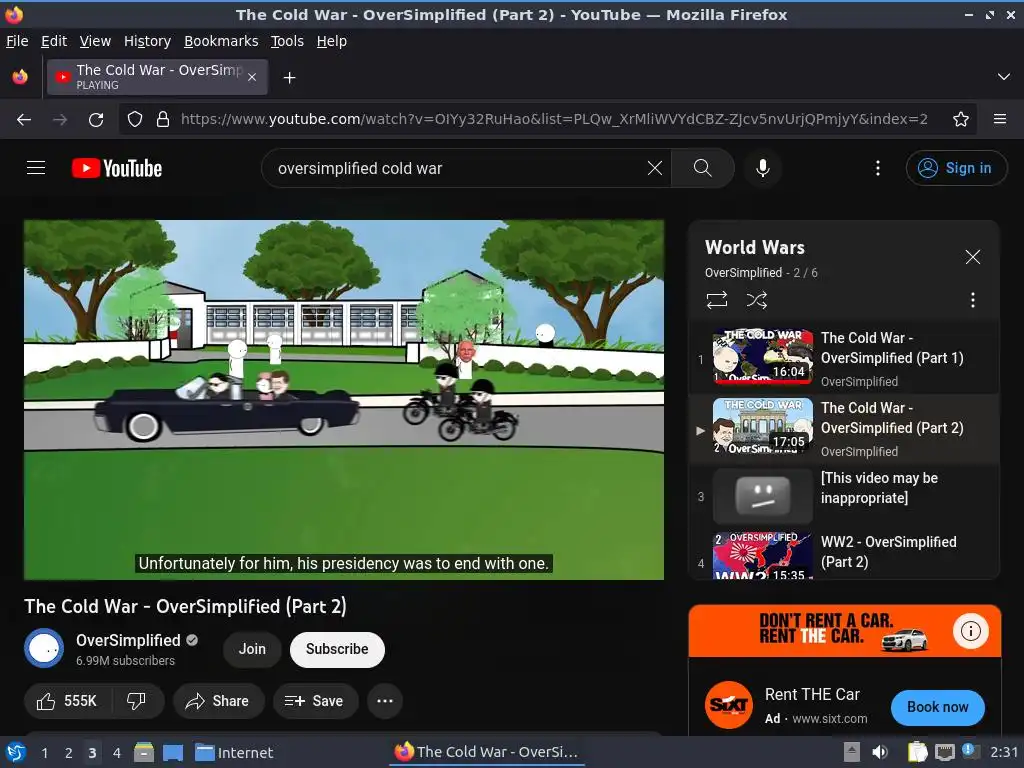The width and height of the screenshot is (1024, 768).
Task: Close The Cold War browser tab
Action: [x=252, y=77]
